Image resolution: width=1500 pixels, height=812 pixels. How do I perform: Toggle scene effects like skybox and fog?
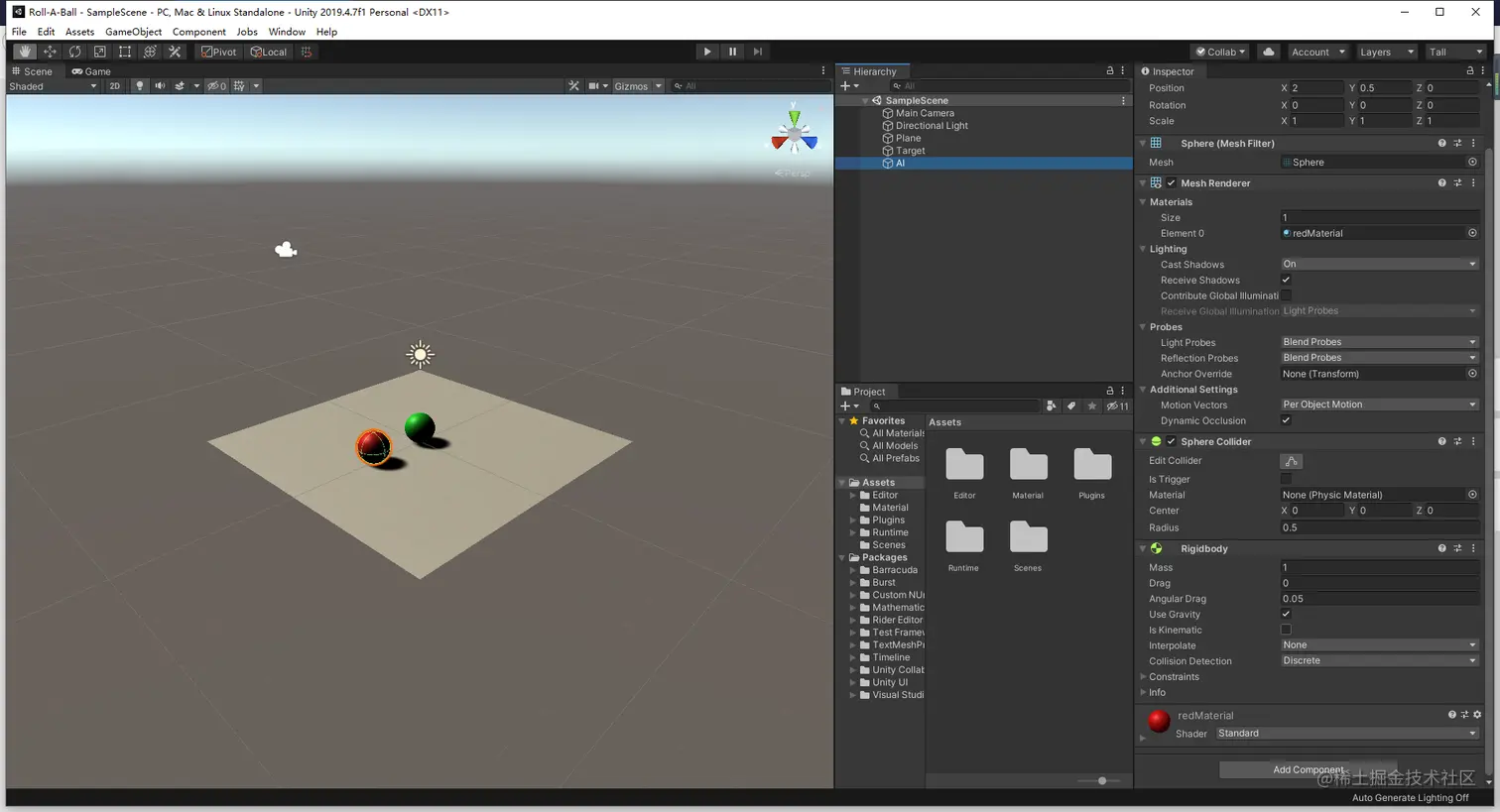coord(180,86)
